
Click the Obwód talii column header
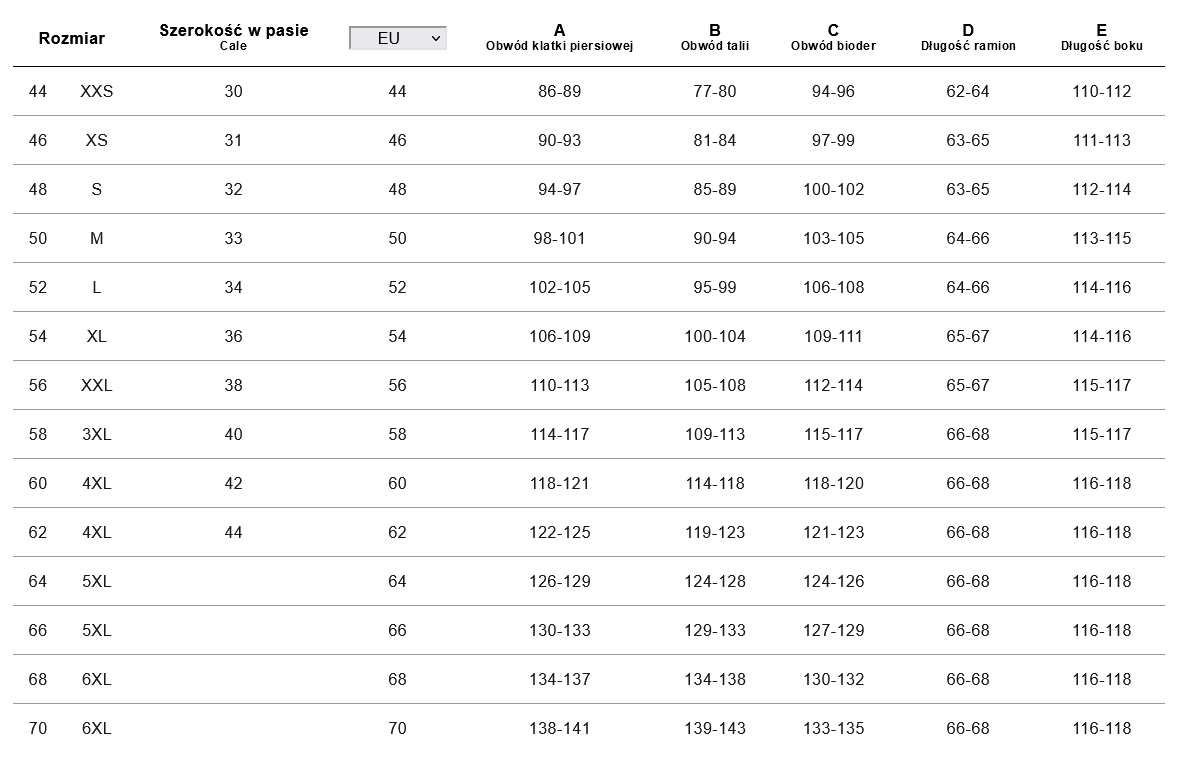[x=714, y=37]
